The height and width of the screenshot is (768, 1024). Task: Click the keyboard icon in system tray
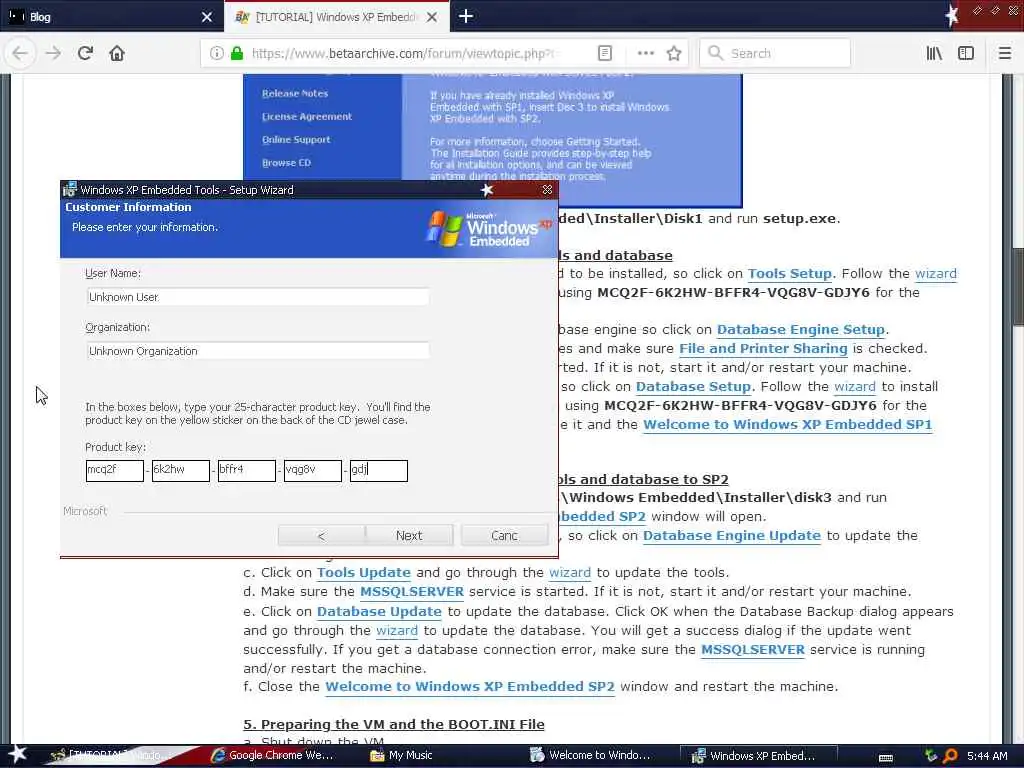click(886, 756)
